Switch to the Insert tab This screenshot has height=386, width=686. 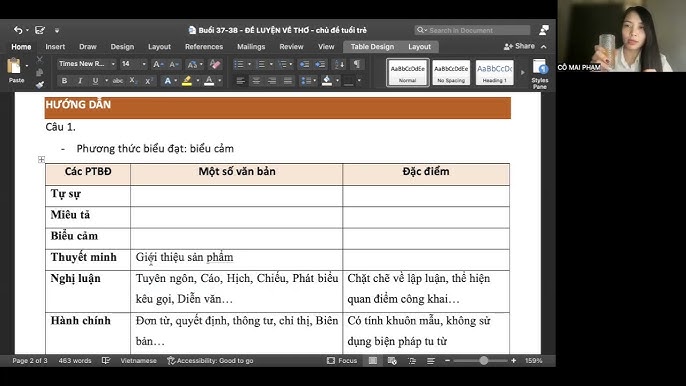coord(55,46)
